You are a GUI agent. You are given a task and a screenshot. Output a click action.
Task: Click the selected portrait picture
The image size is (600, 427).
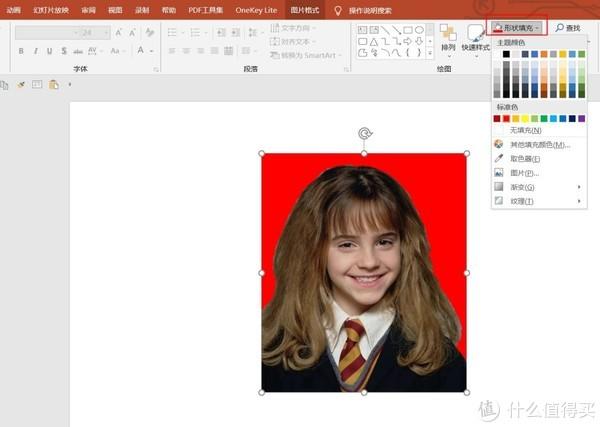click(x=364, y=272)
